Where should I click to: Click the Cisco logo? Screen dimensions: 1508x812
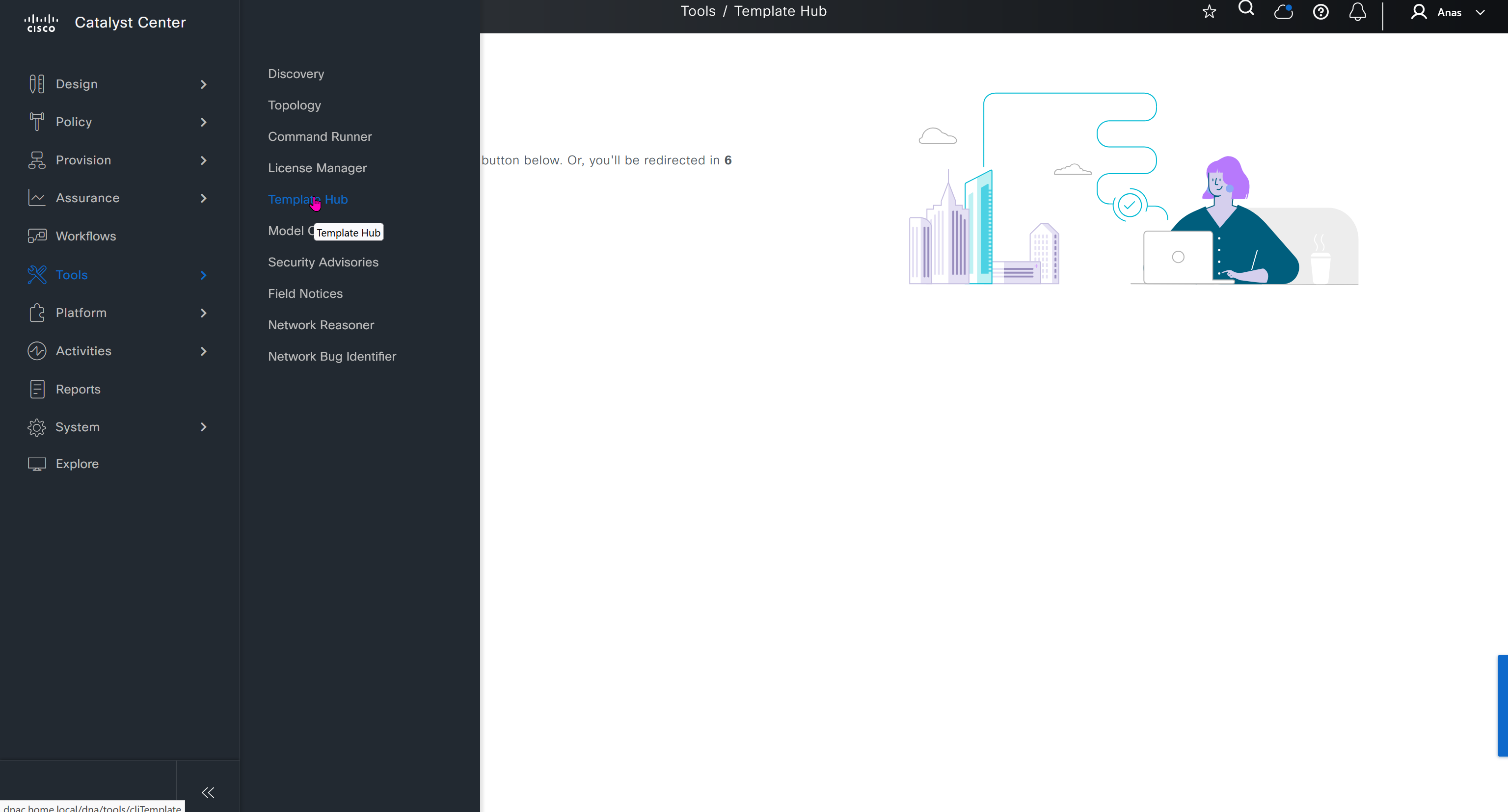(41, 23)
